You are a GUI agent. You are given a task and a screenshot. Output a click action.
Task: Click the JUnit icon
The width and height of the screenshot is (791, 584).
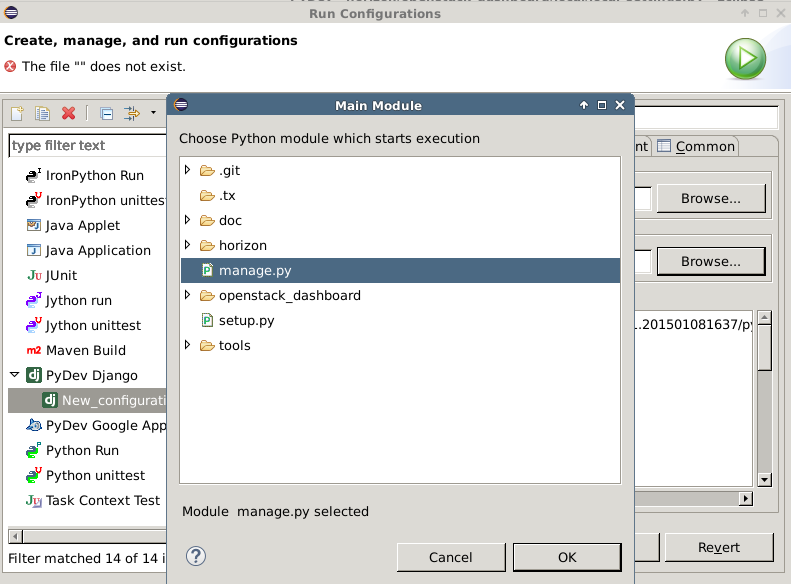tap(34, 275)
